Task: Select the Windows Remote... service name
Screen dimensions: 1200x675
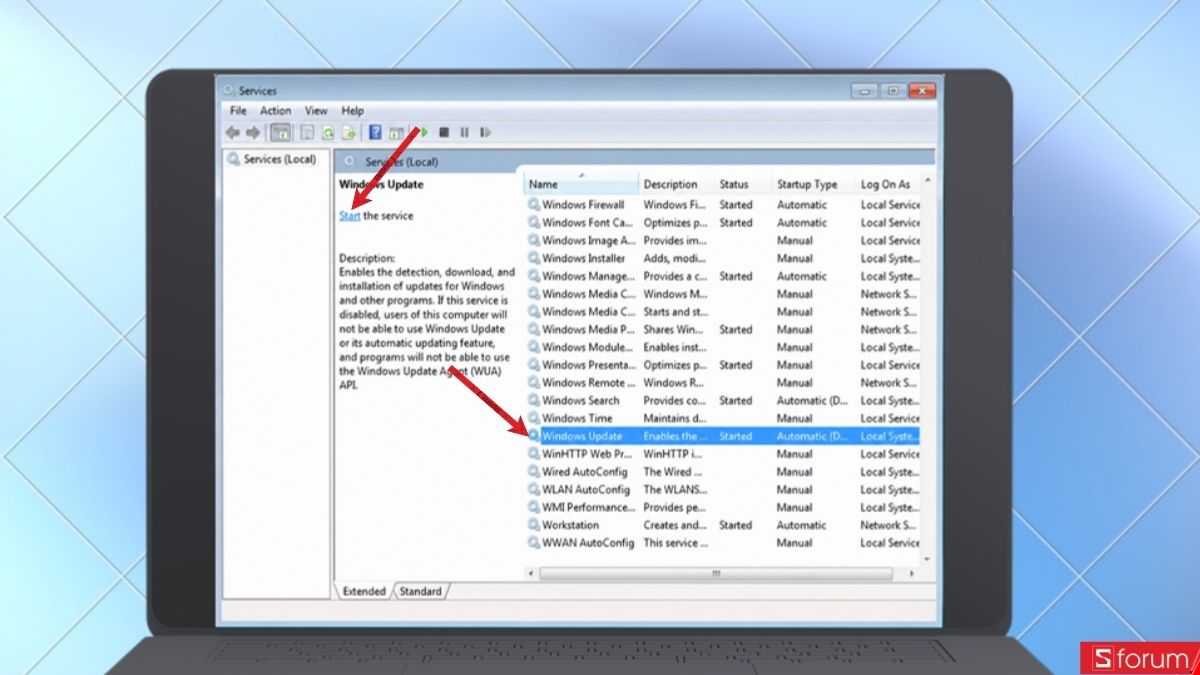Action: click(x=588, y=383)
